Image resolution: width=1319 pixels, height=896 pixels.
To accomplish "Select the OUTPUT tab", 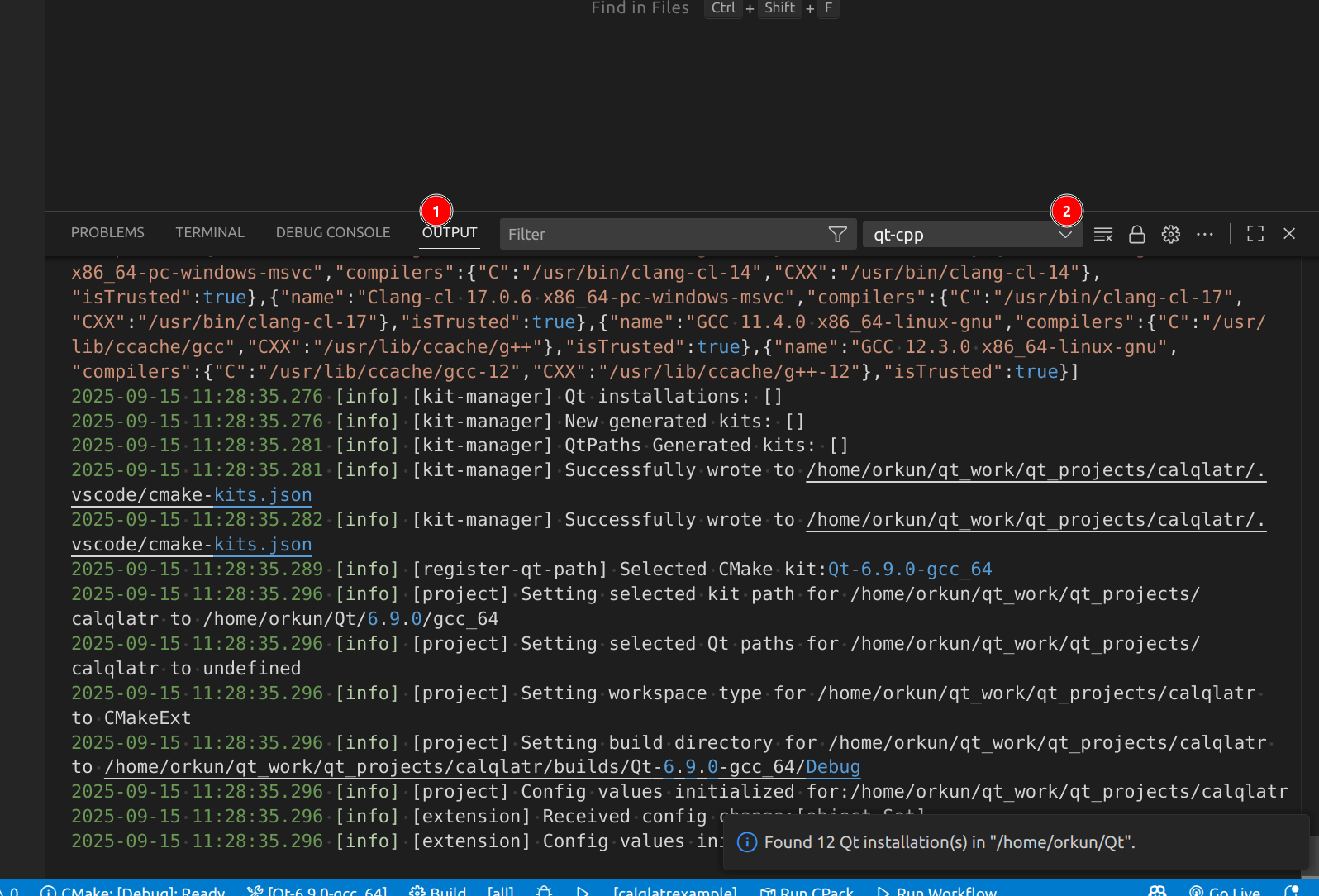I will coord(450,233).
